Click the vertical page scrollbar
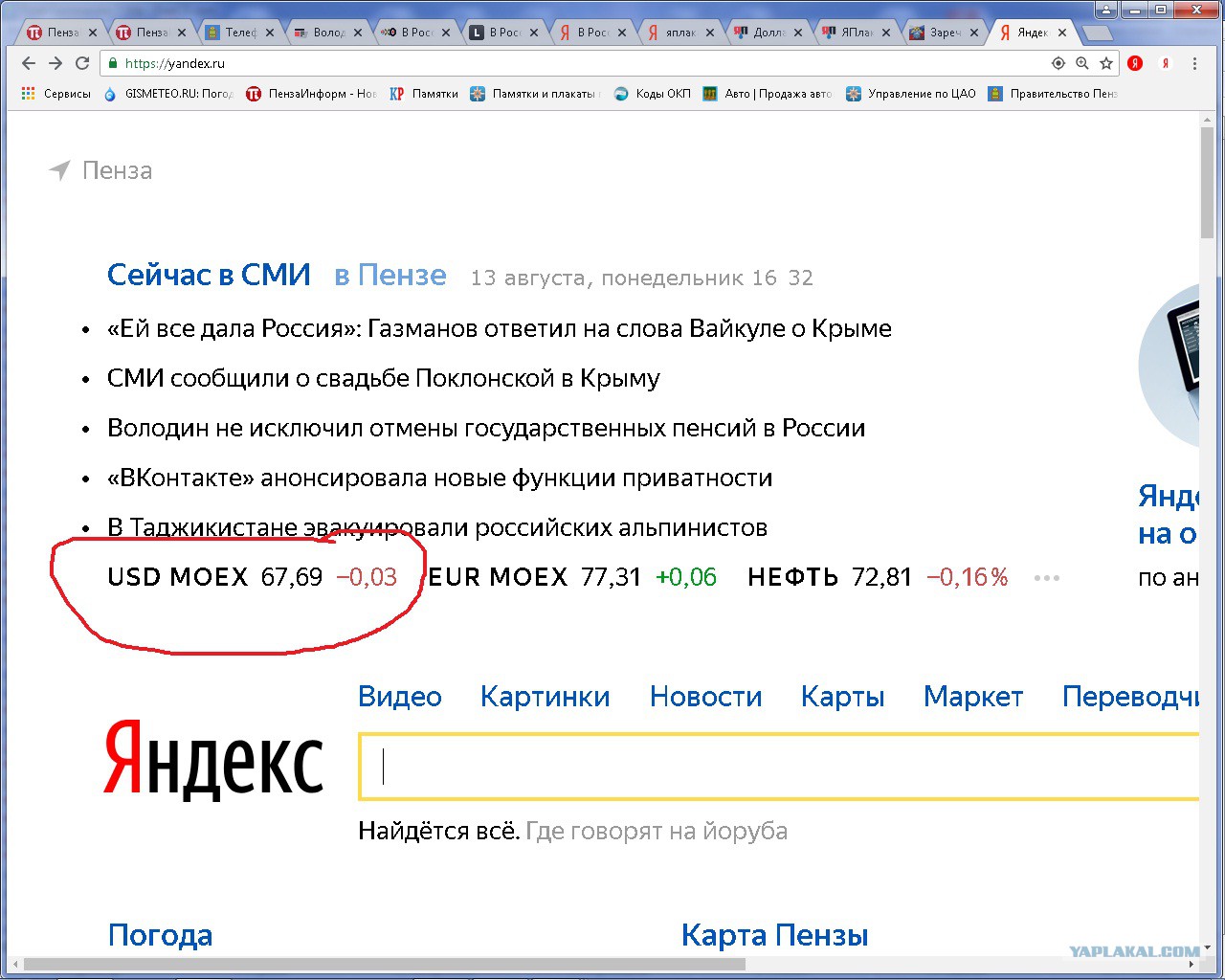The height and width of the screenshot is (980, 1225). point(1208,182)
